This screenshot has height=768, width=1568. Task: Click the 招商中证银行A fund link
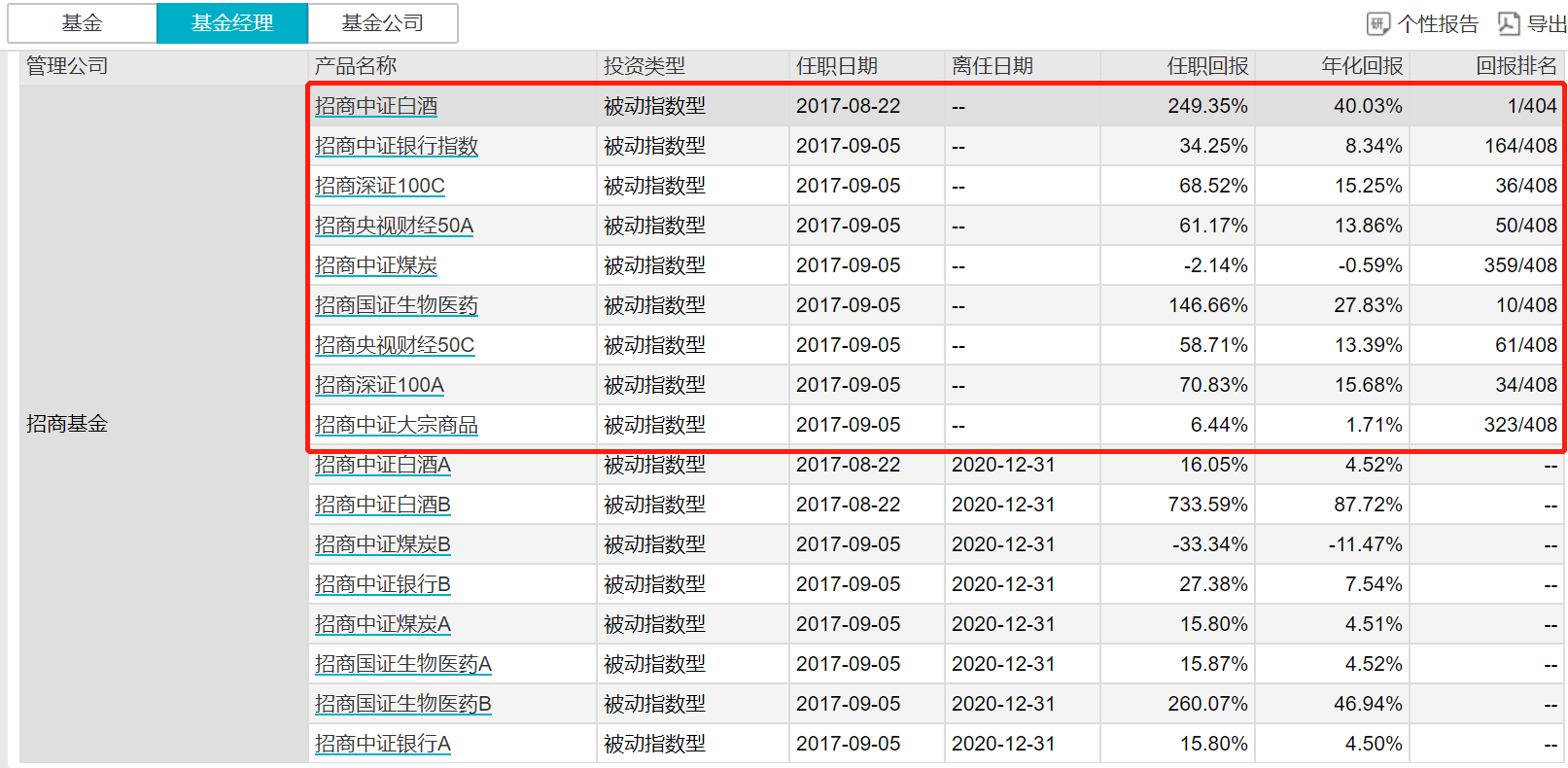[x=383, y=744]
